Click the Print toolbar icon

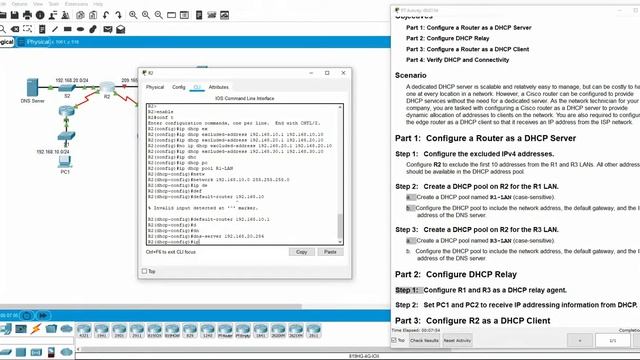27,15
